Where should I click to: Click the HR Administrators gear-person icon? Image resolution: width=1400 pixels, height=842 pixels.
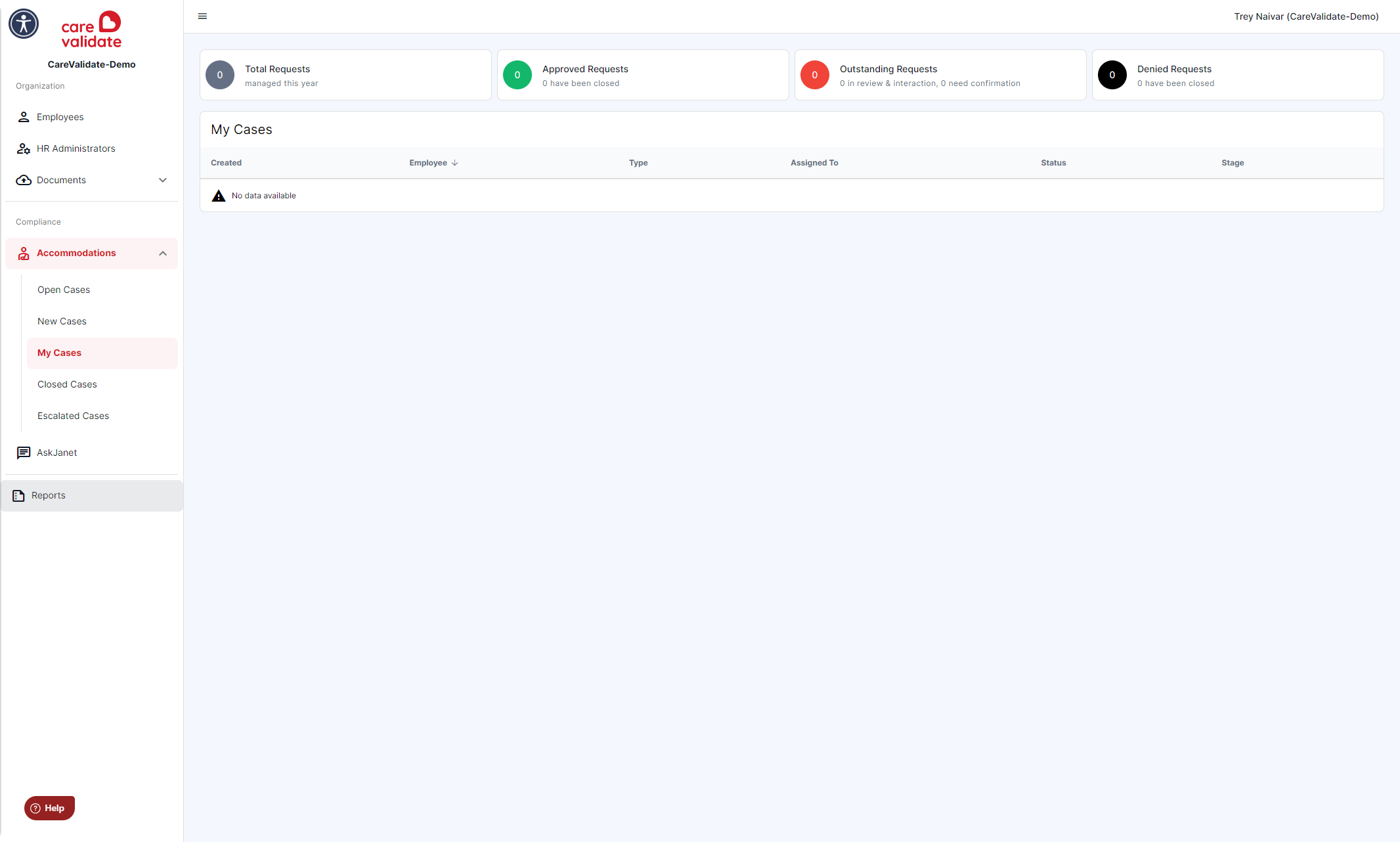(x=24, y=148)
